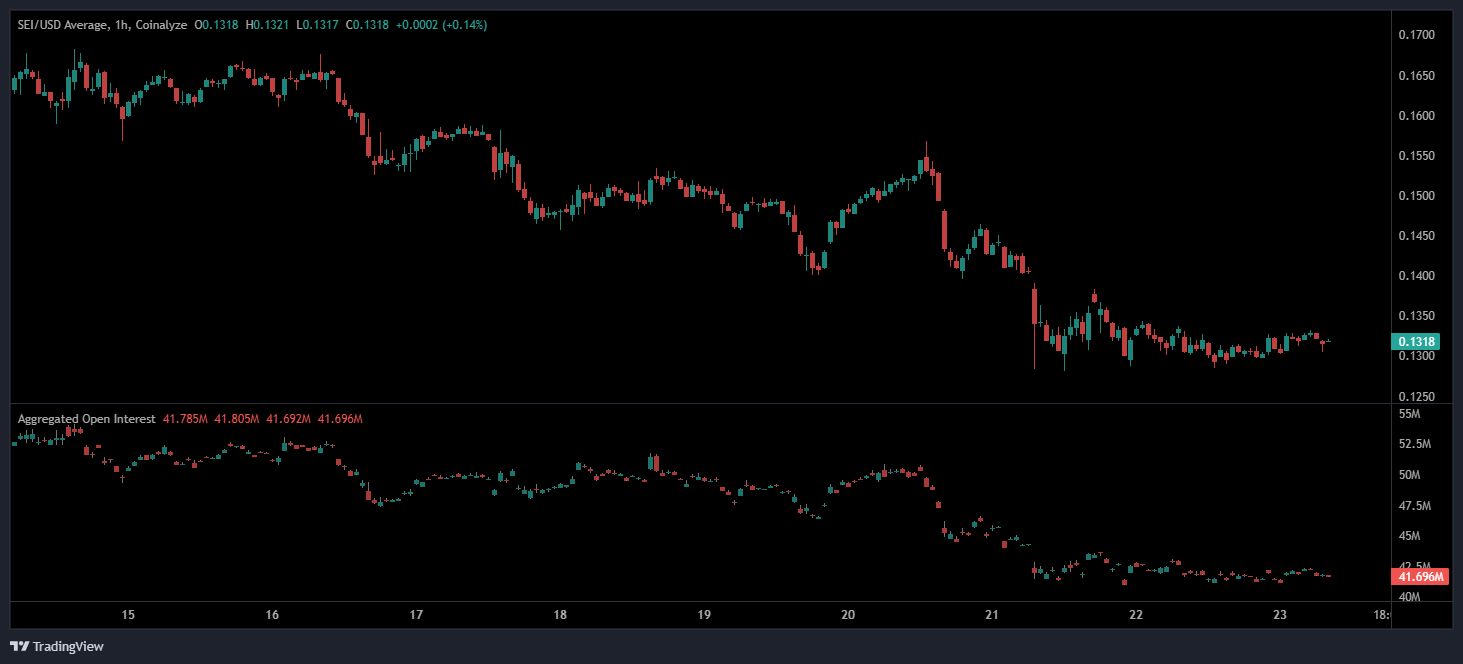Click the 0.1700 price axis label
1463x664 pixels.
(1415, 36)
